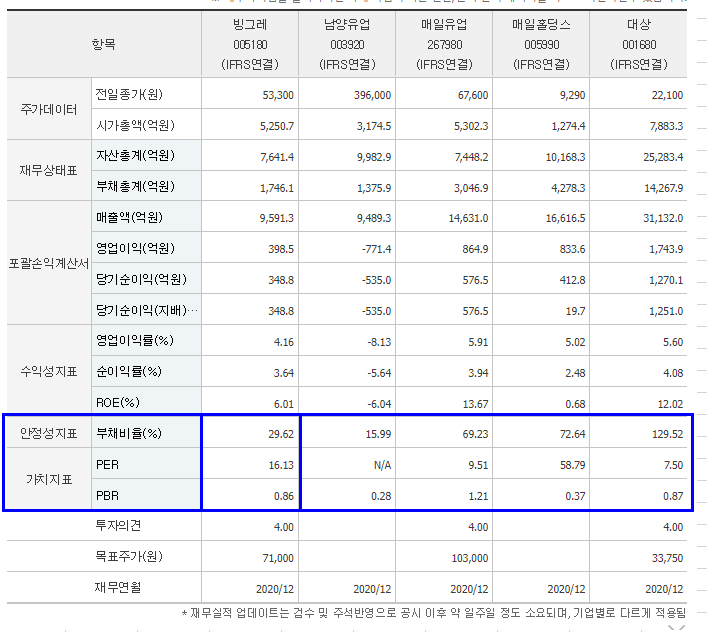Click 빙그레 PER value 16.13
Screen dimensions: 707x632
(281, 465)
